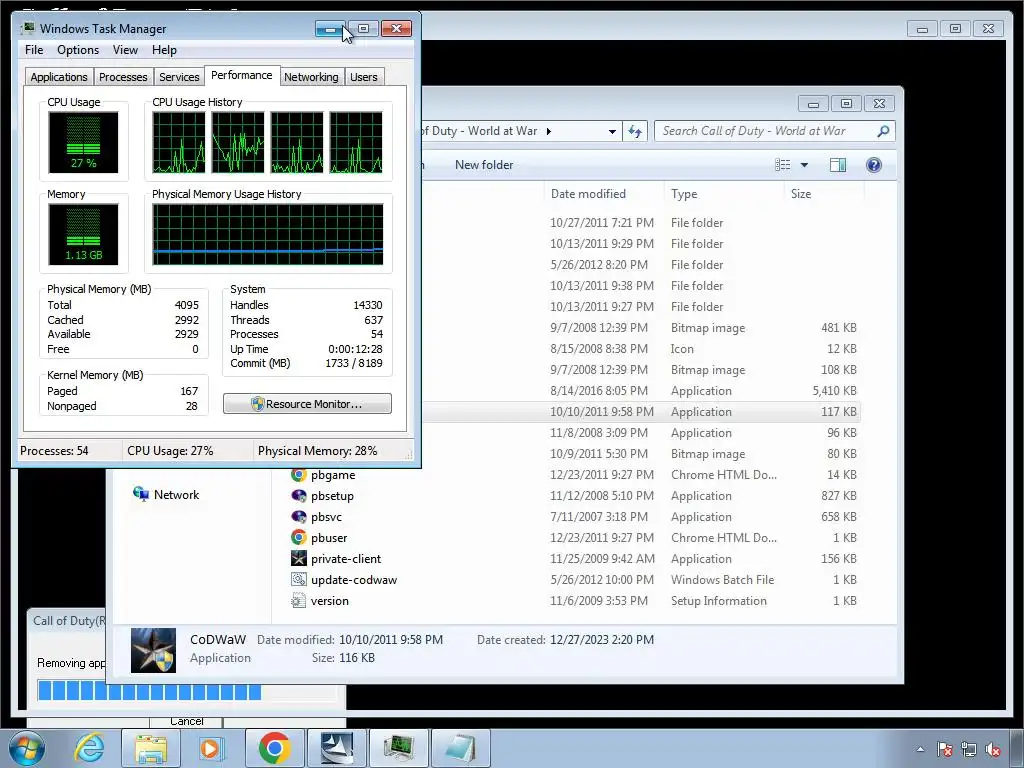
Task: Select the pbgame file icon
Action: (x=298, y=475)
